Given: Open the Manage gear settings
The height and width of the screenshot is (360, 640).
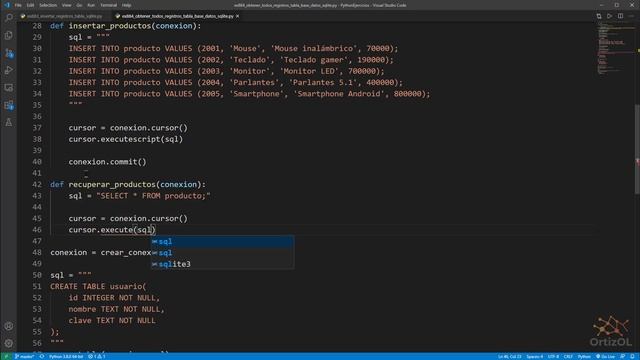Looking at the screenshot, I should tap(9, 343).
